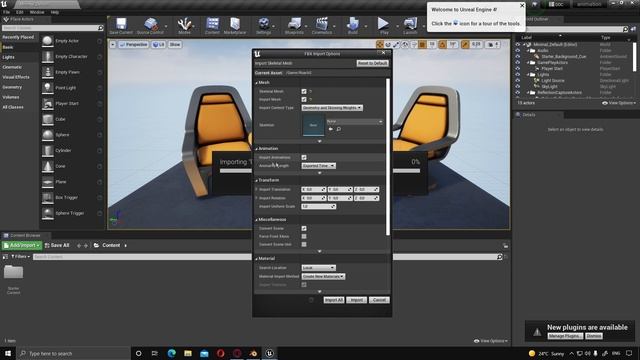Open the Content toolbar icon
Screen dimensions: 640x360
212,26
